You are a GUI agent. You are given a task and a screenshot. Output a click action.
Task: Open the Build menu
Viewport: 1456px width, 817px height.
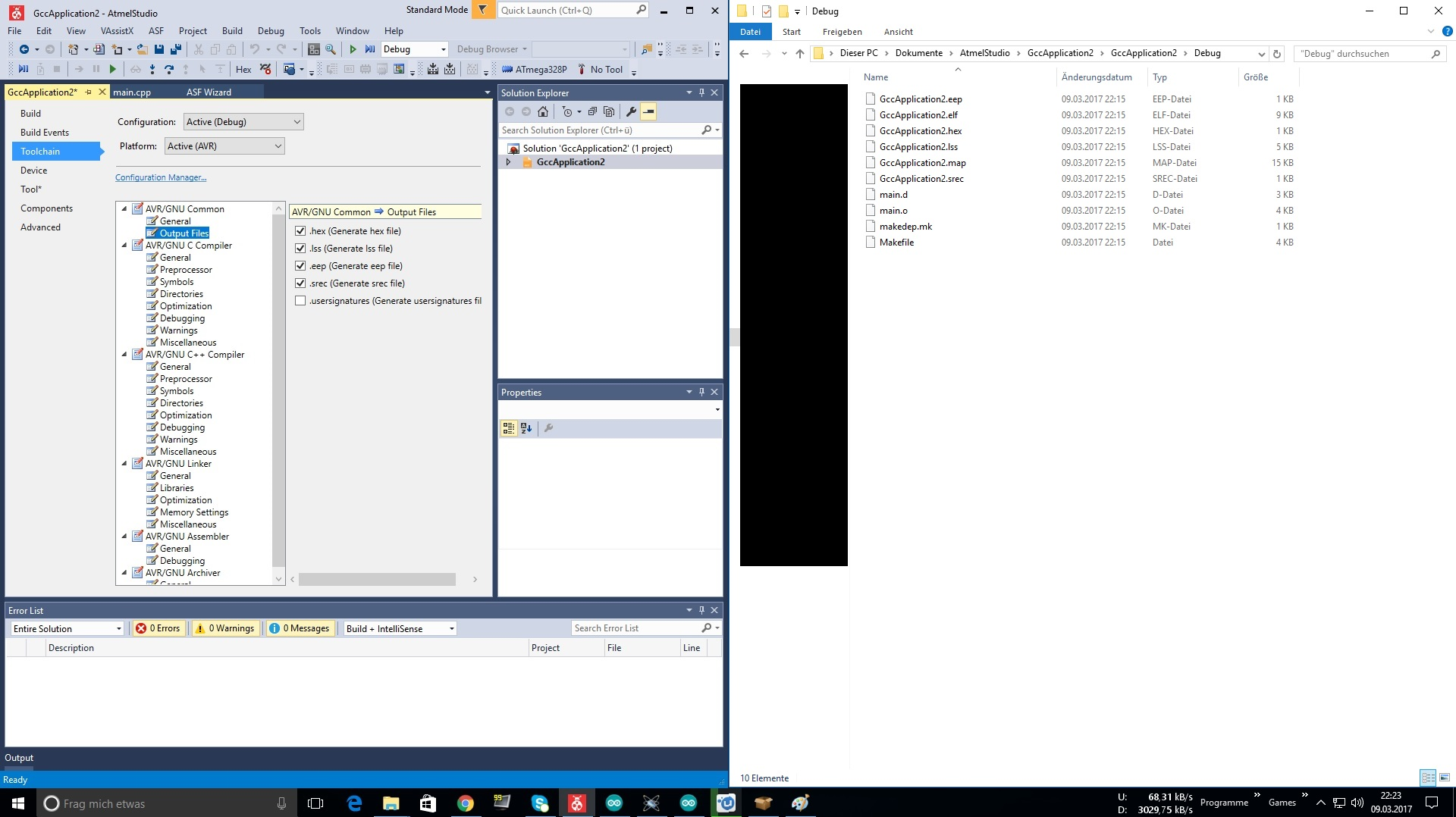point(232,31)
